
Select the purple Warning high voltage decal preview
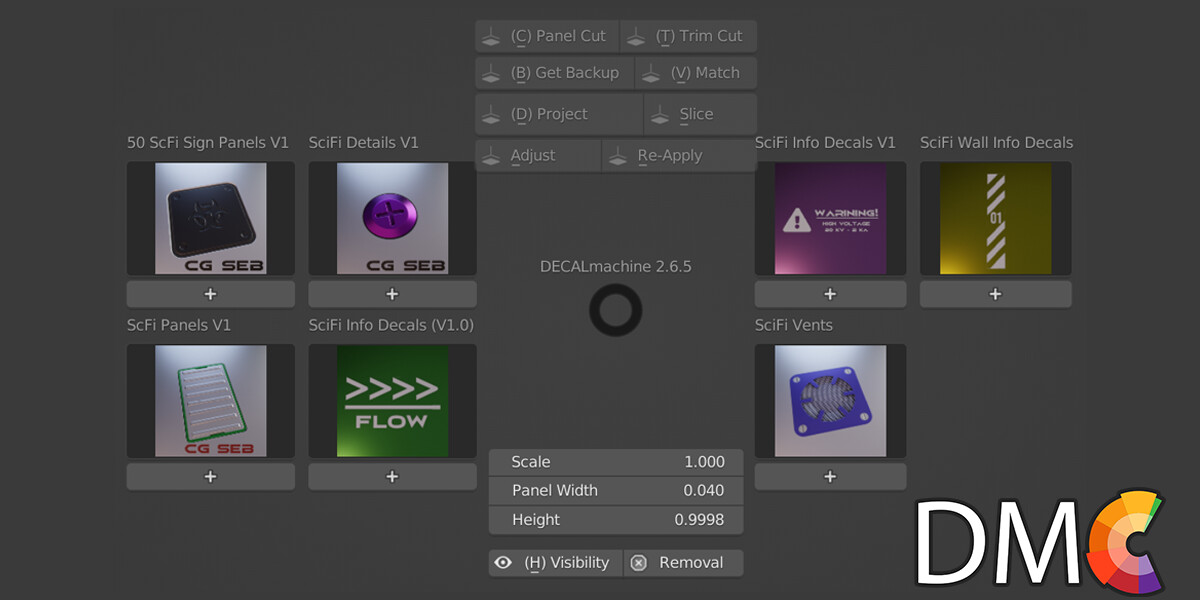[829, 218]
